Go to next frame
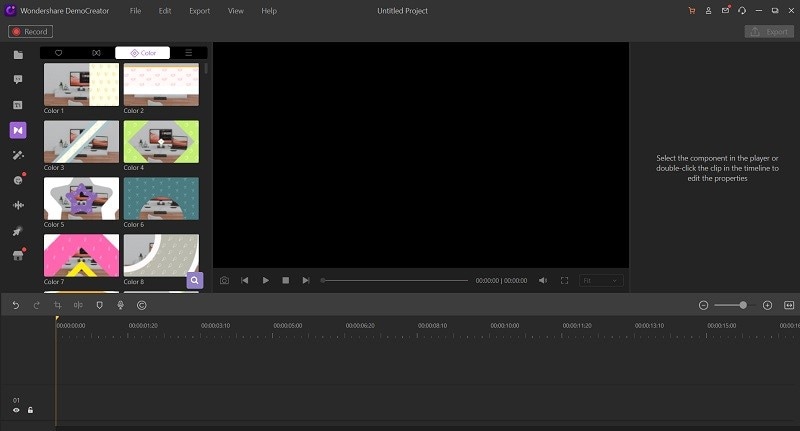The image size is (800, 431). tap(306, 281)
